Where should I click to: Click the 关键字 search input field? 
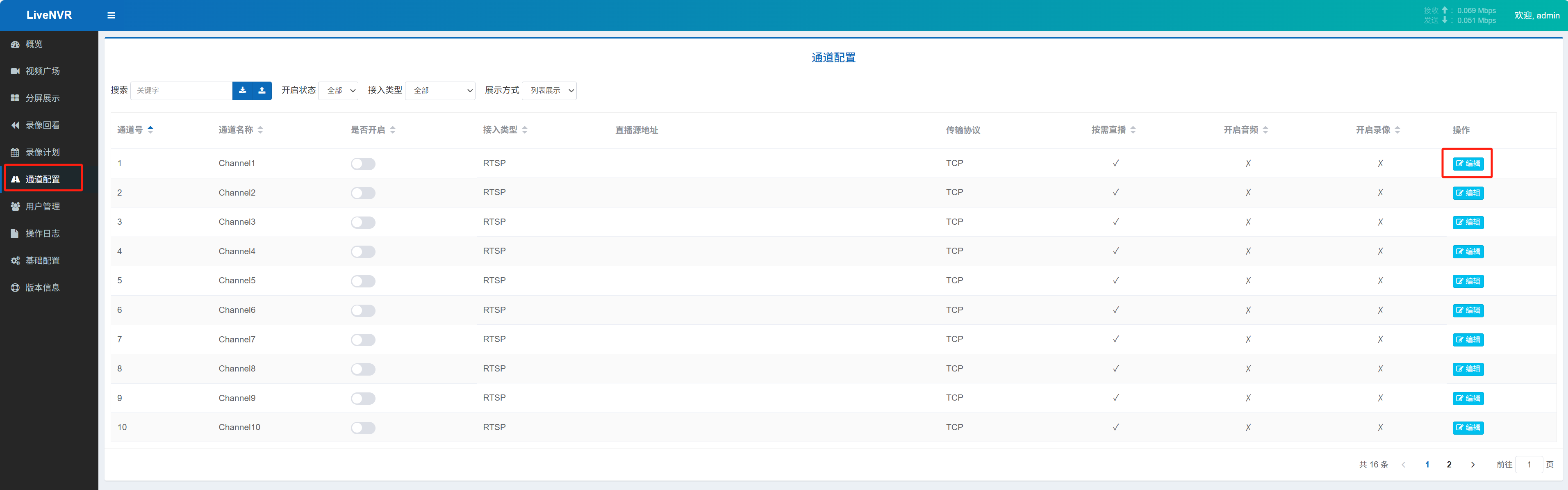[x=181, y=90]
